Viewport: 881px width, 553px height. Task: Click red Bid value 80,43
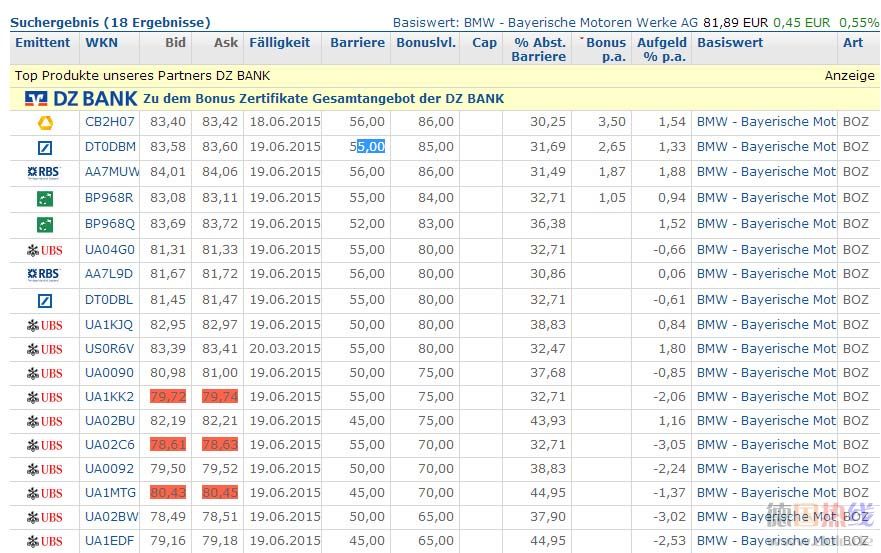(x=168, y=493)
